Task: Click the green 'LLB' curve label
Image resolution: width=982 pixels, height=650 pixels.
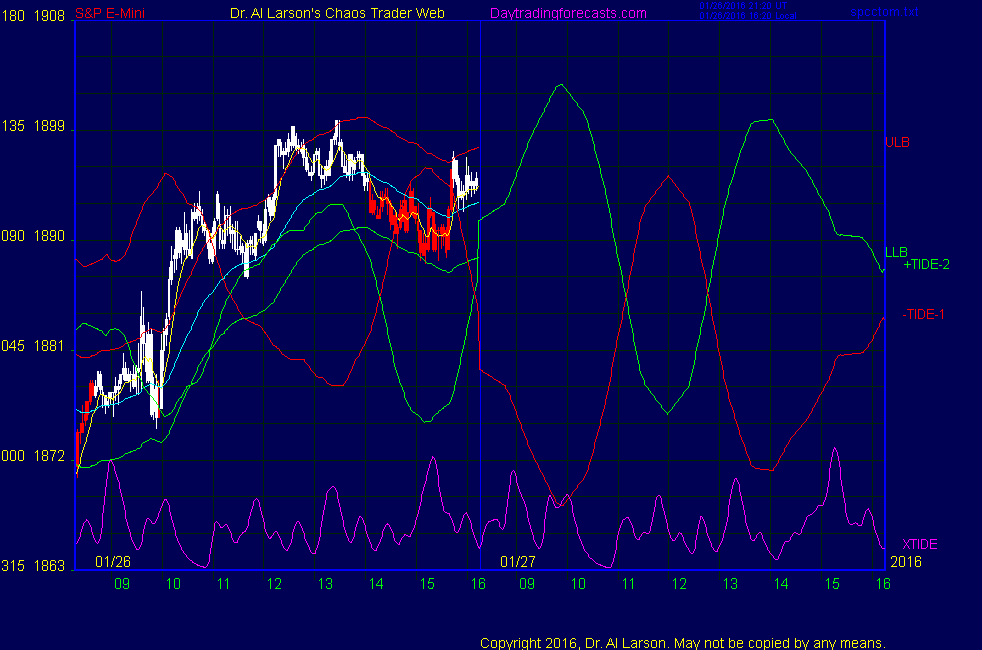Action: pyautogui.click(x=896, y=252)
